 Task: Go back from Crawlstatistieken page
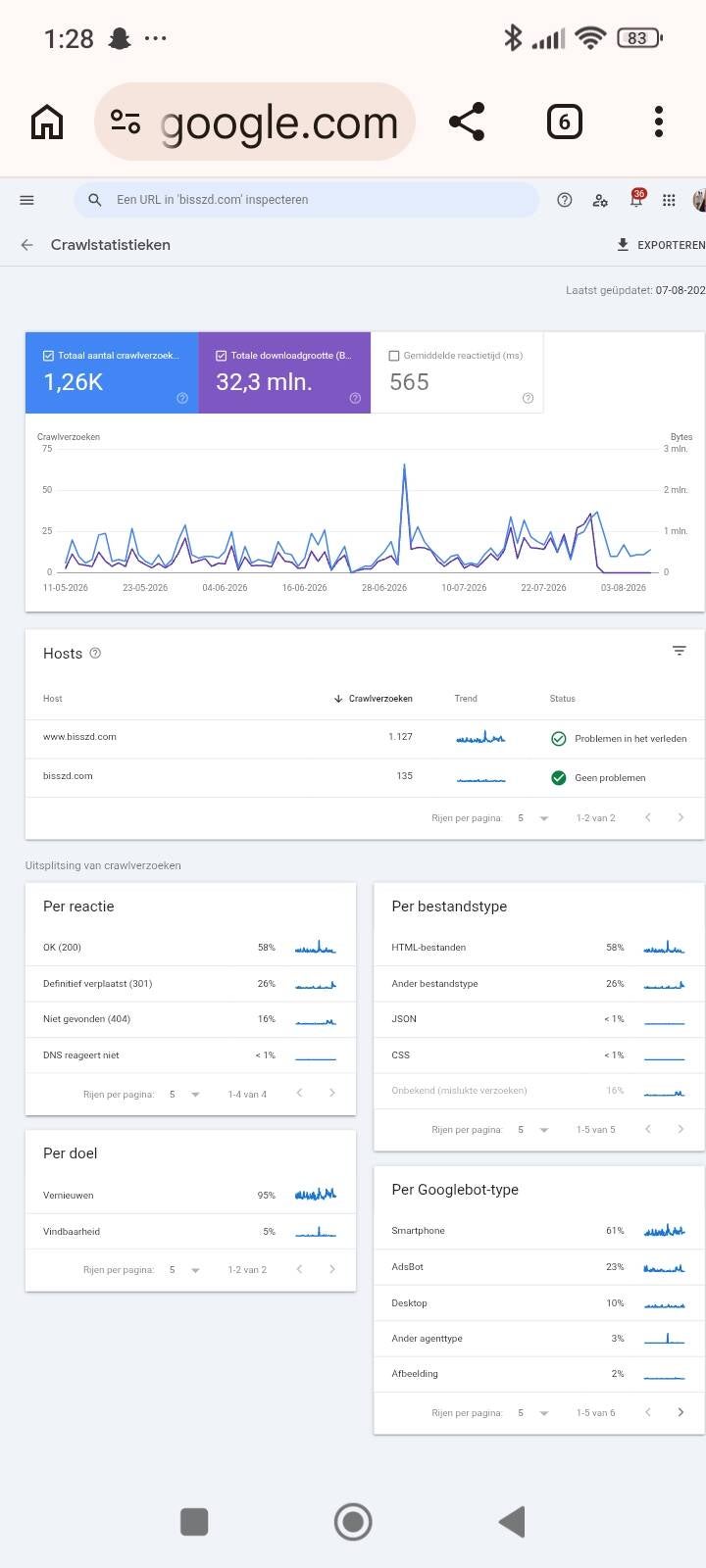pos(27,245)
